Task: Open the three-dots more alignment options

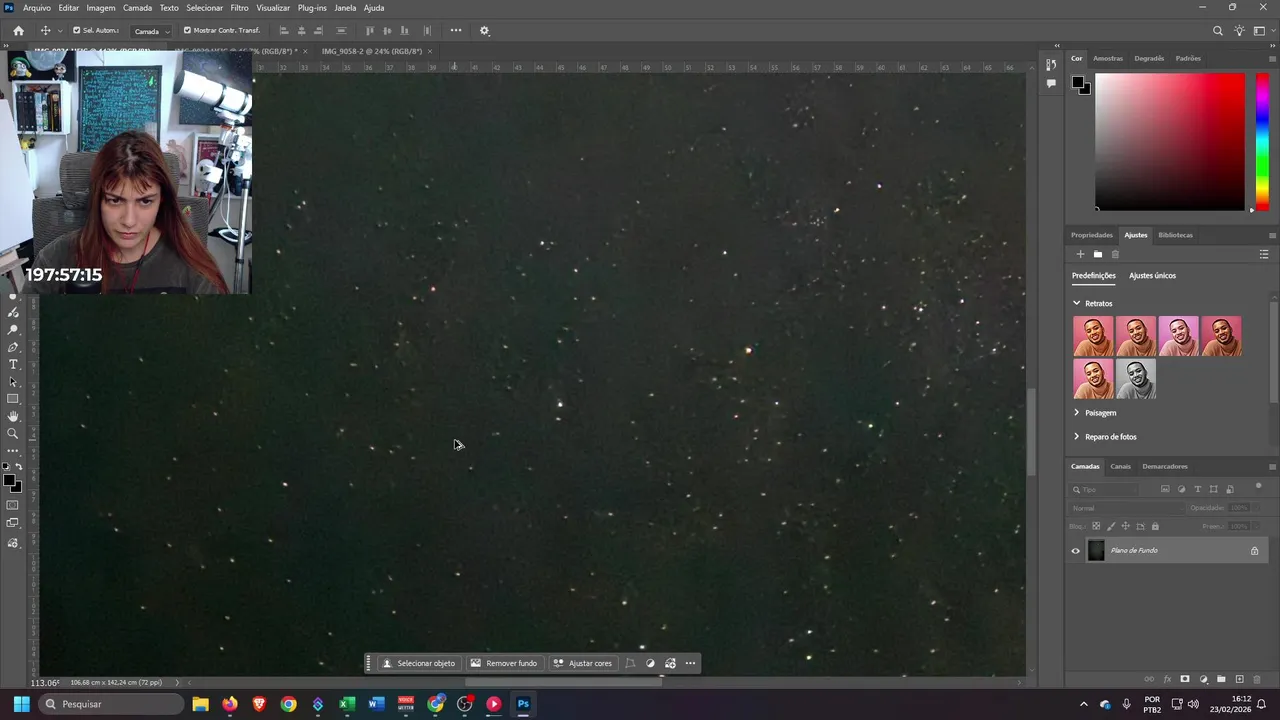Action: (x=456, y=31)
